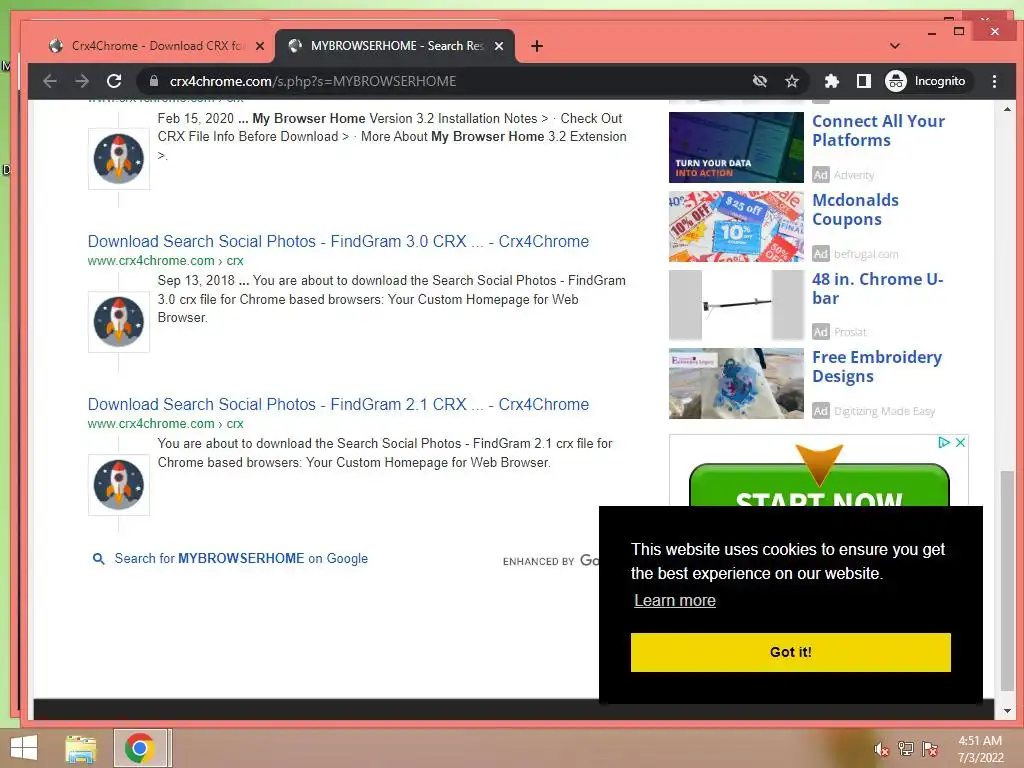This screenshot has height=768, width=1024.
Task: Close the Crx4Chrome Download CRX tab
Action: click(x=260, y=46)
